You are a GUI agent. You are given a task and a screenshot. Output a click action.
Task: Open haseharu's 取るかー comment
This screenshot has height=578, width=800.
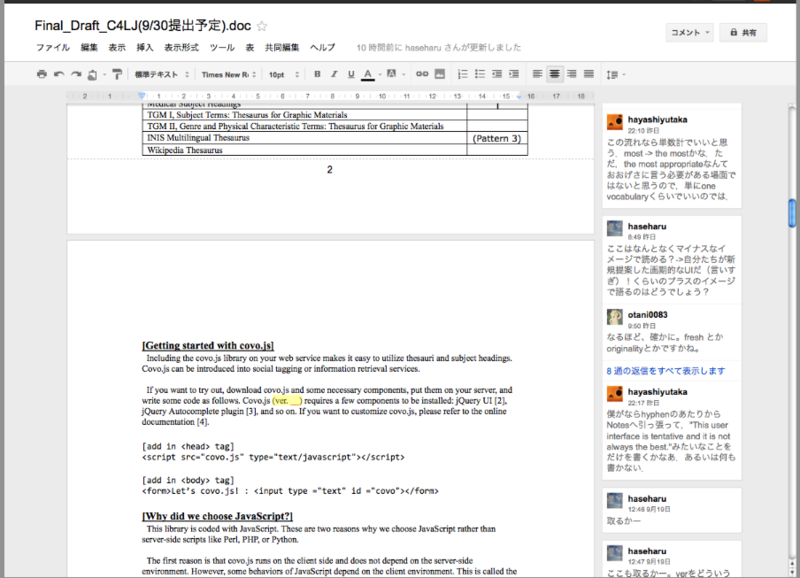tap(671, 510)
